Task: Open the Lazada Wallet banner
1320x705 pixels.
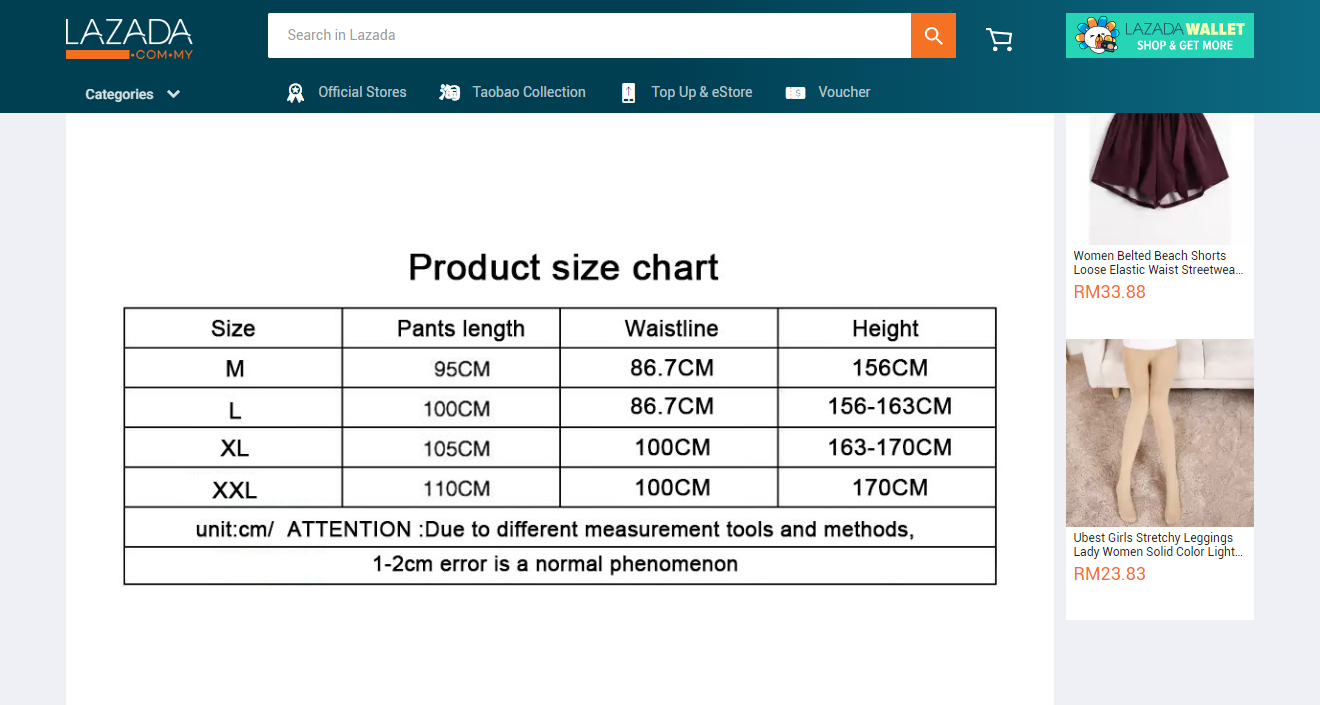Action: [x=1159, y=36]
